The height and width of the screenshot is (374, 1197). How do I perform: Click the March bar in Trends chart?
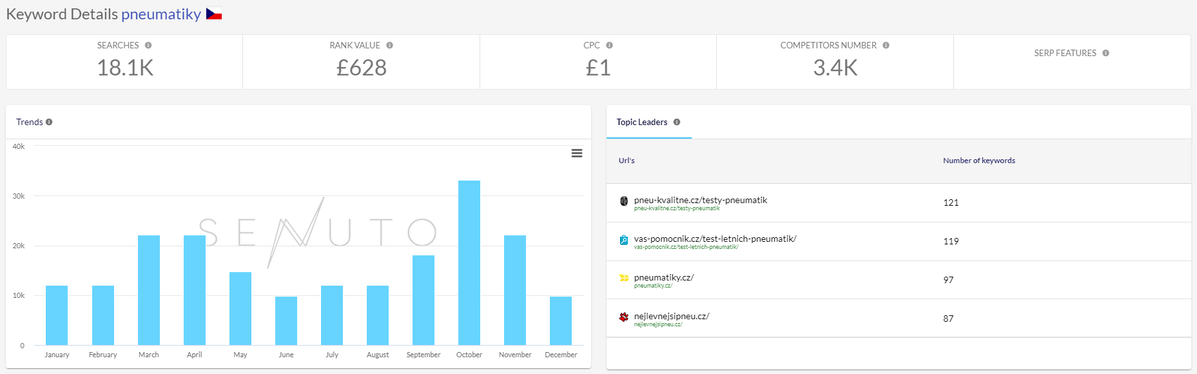click(148, 290)
